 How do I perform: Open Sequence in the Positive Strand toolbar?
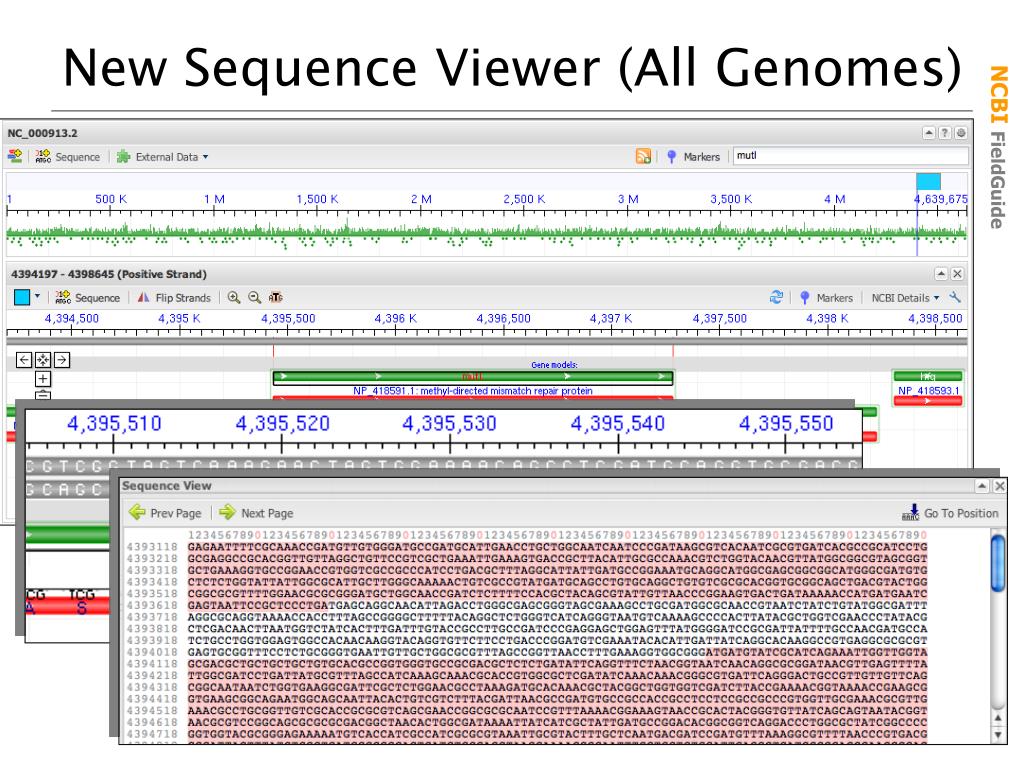pos(88,298)
